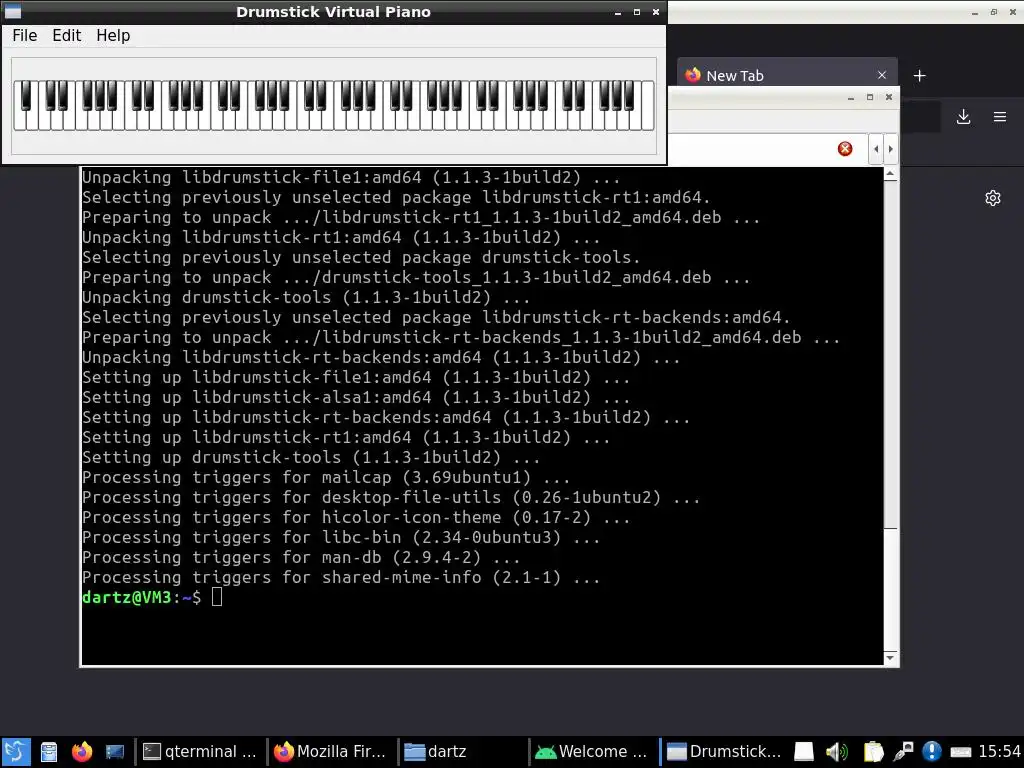Screen dimensions: 1024x768
Task: Restore the Firefox window size
Action: pyautogui.click(x=994, y=12)
